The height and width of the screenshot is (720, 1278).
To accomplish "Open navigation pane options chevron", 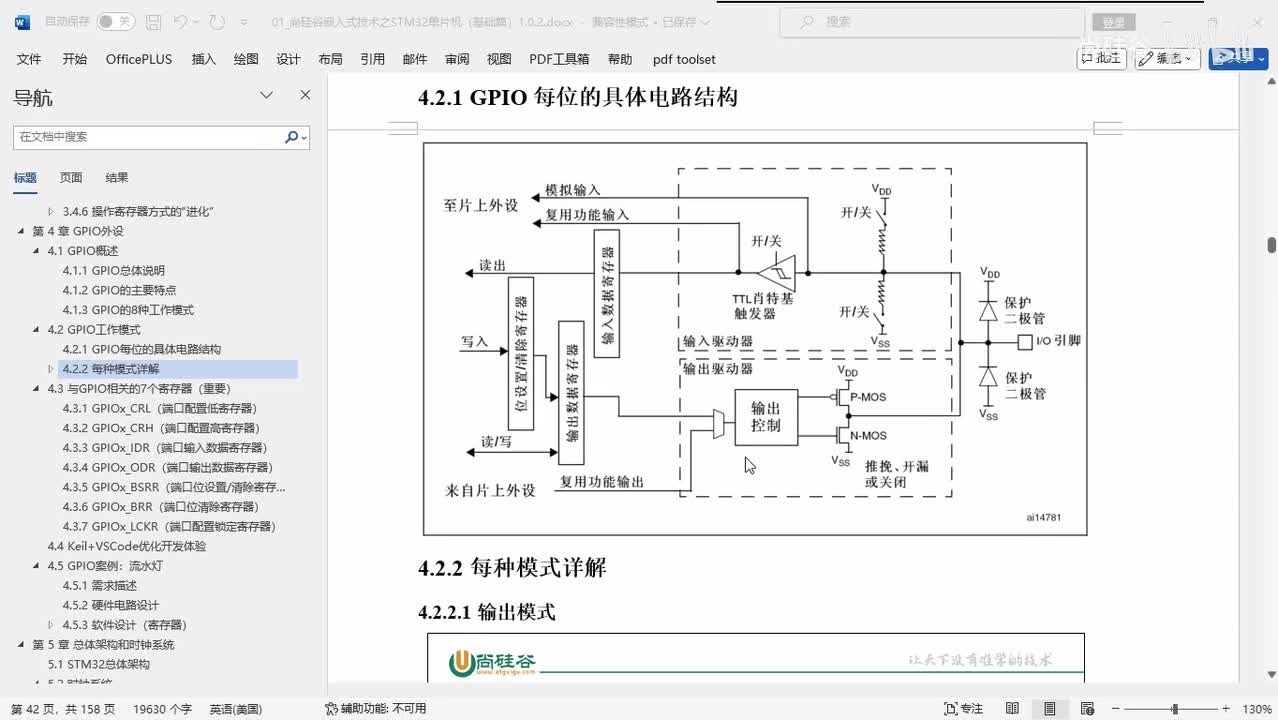I will [266, 96].
